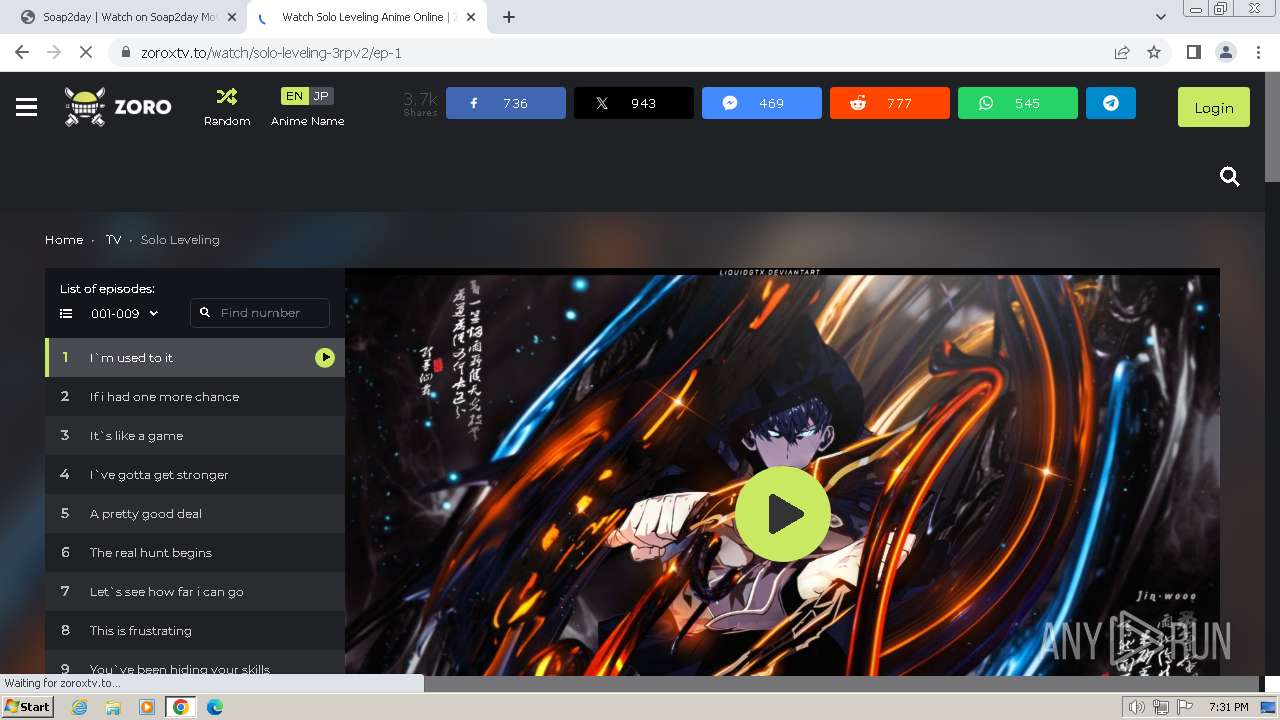Go to Home breadcrumb link
The height and width of the screenshot is (720, 1280).
point(64,240)
